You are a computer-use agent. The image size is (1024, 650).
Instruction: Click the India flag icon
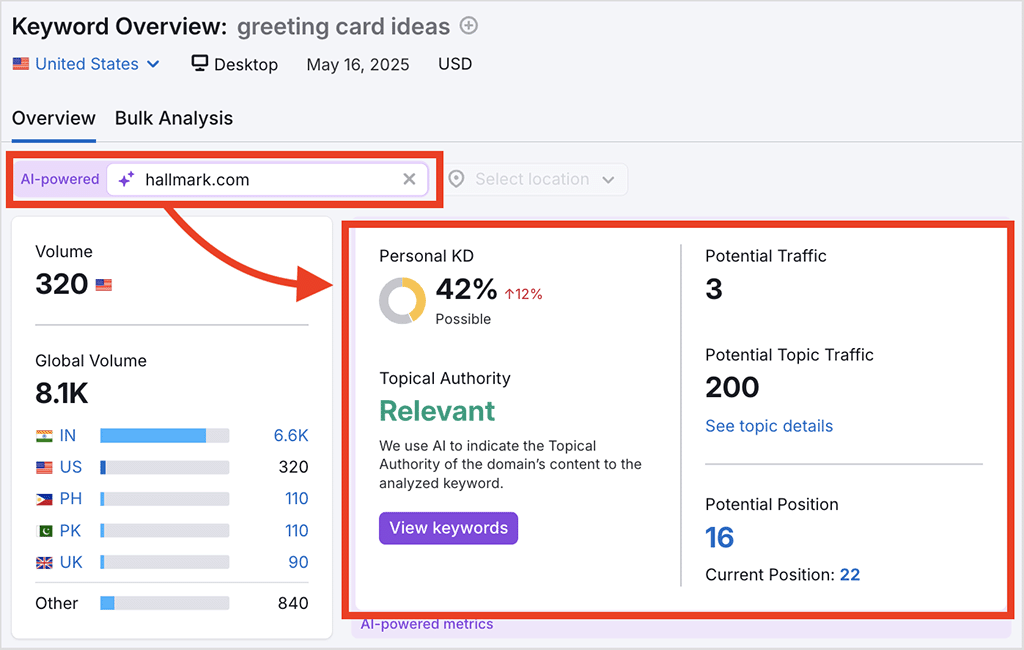pos(44,436)
